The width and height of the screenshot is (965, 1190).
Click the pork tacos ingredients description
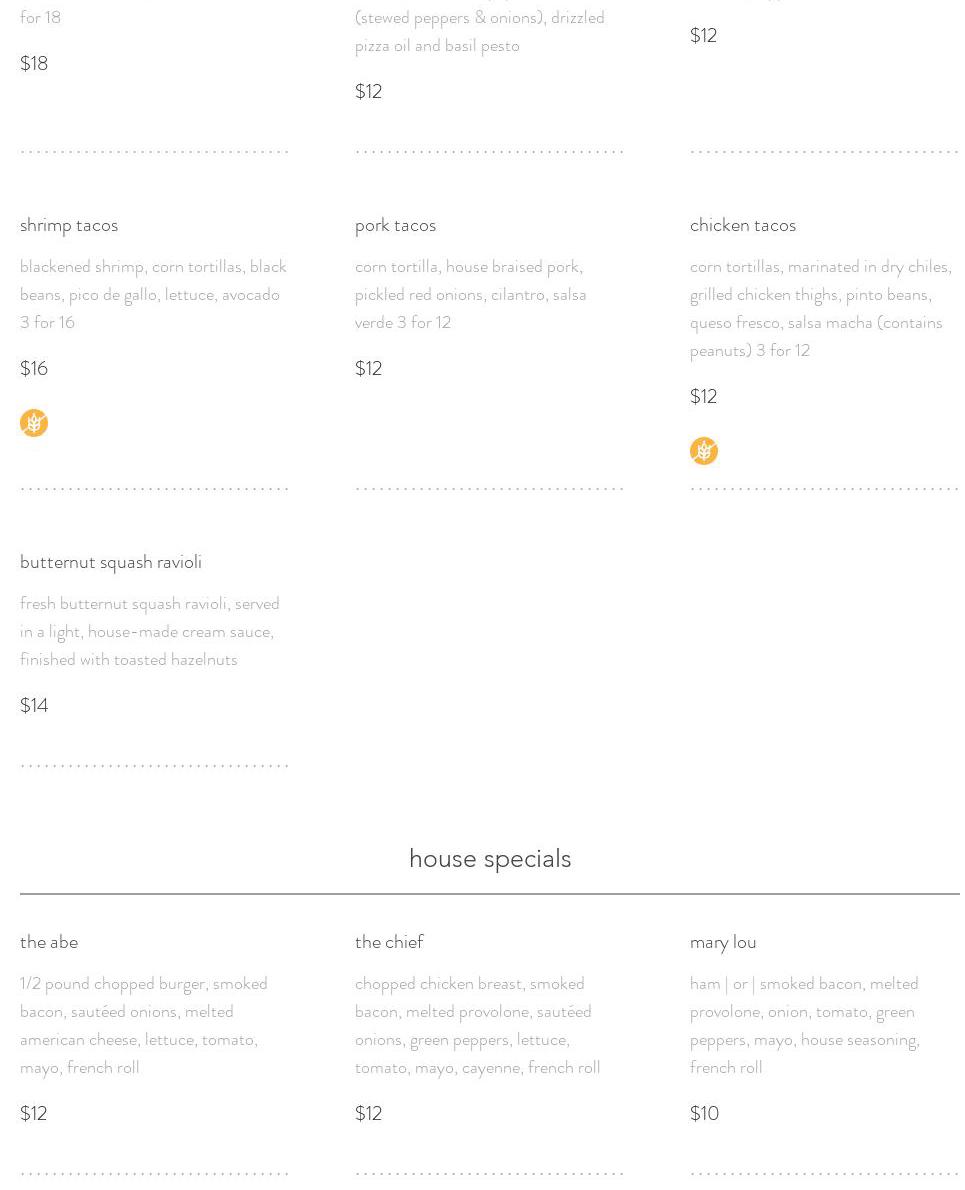coord(470,294)
